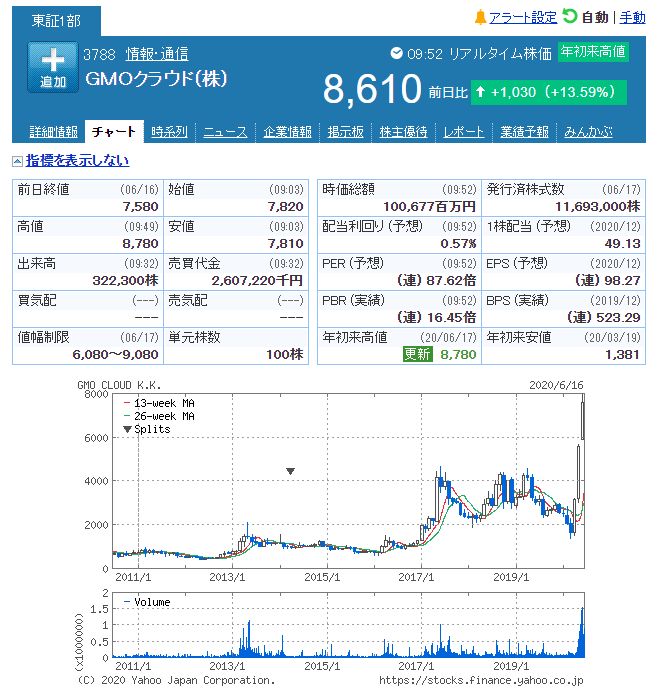Screen dimensions: 657x692
Task: Open the 株主優待 tab
Action: click(x=403, y=132)
